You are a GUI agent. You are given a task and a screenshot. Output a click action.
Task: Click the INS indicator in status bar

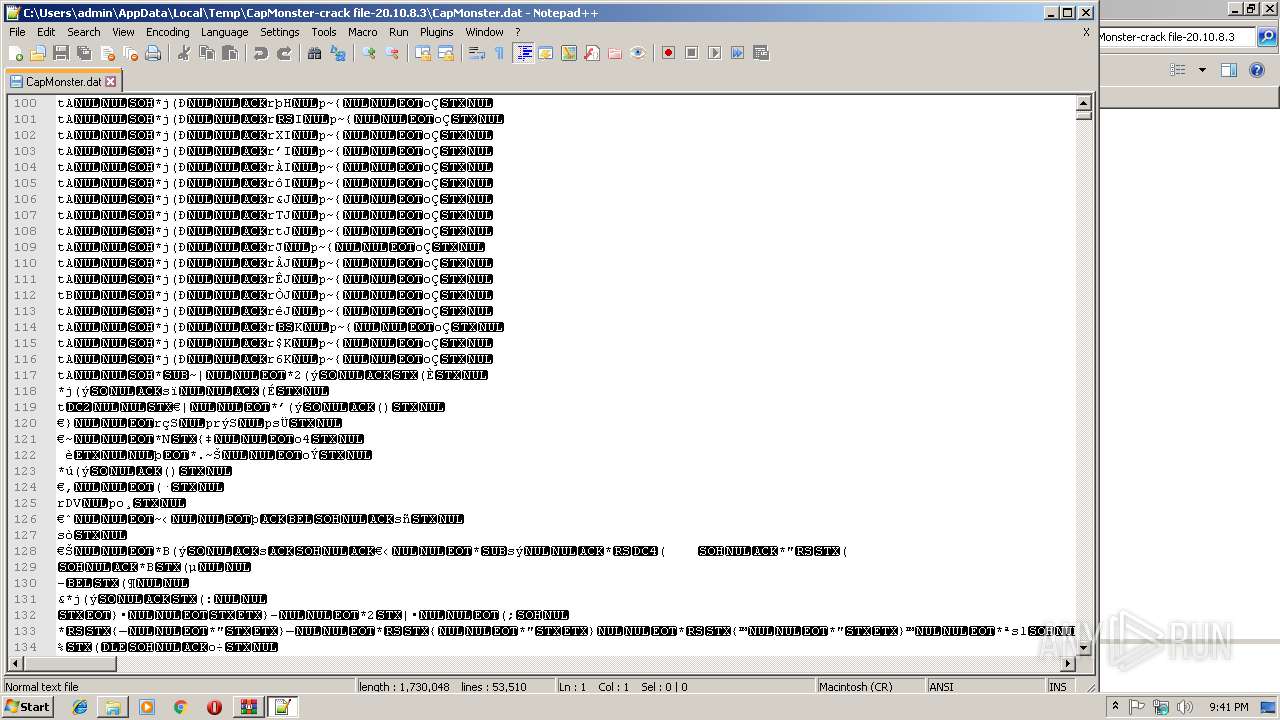(x=1057, y=687)
